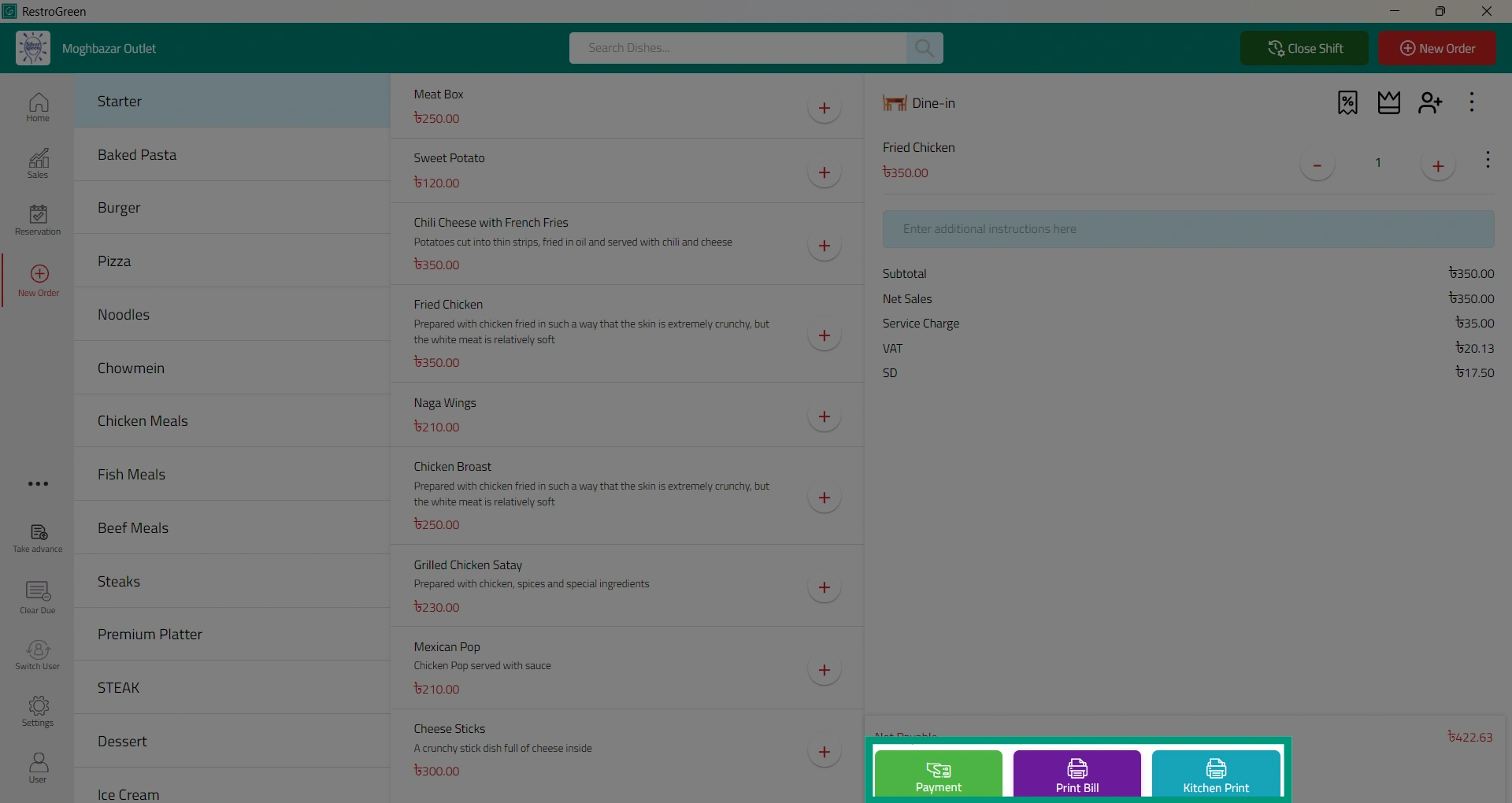The height and width of the screenshot is (803, 1512).
Task: Click the search magnifier icon
Action: (x=925, y=48)
